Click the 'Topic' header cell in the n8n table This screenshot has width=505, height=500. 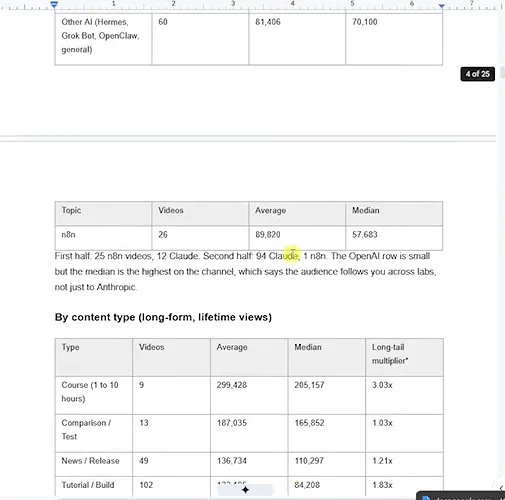(103, 213)
